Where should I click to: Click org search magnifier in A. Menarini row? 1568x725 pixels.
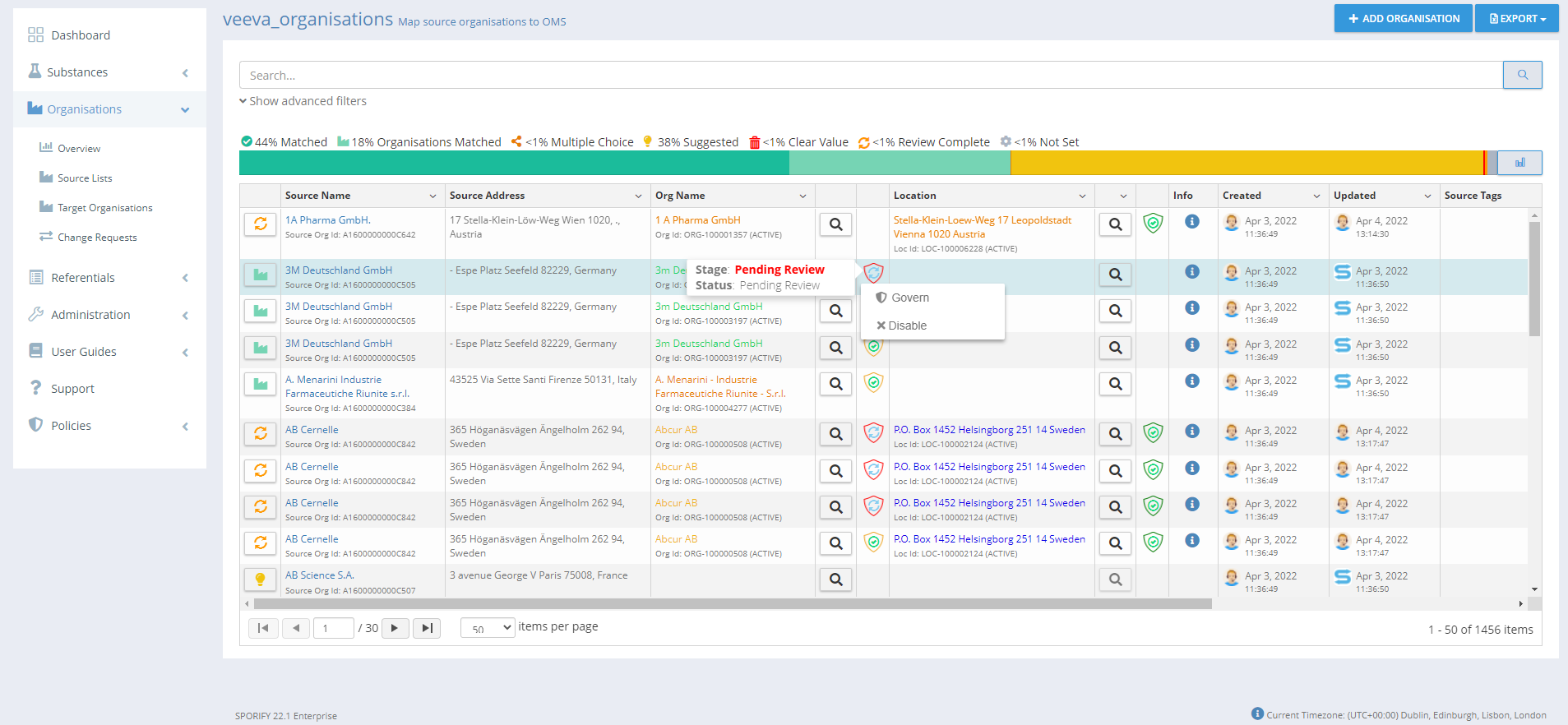[835, 384]
